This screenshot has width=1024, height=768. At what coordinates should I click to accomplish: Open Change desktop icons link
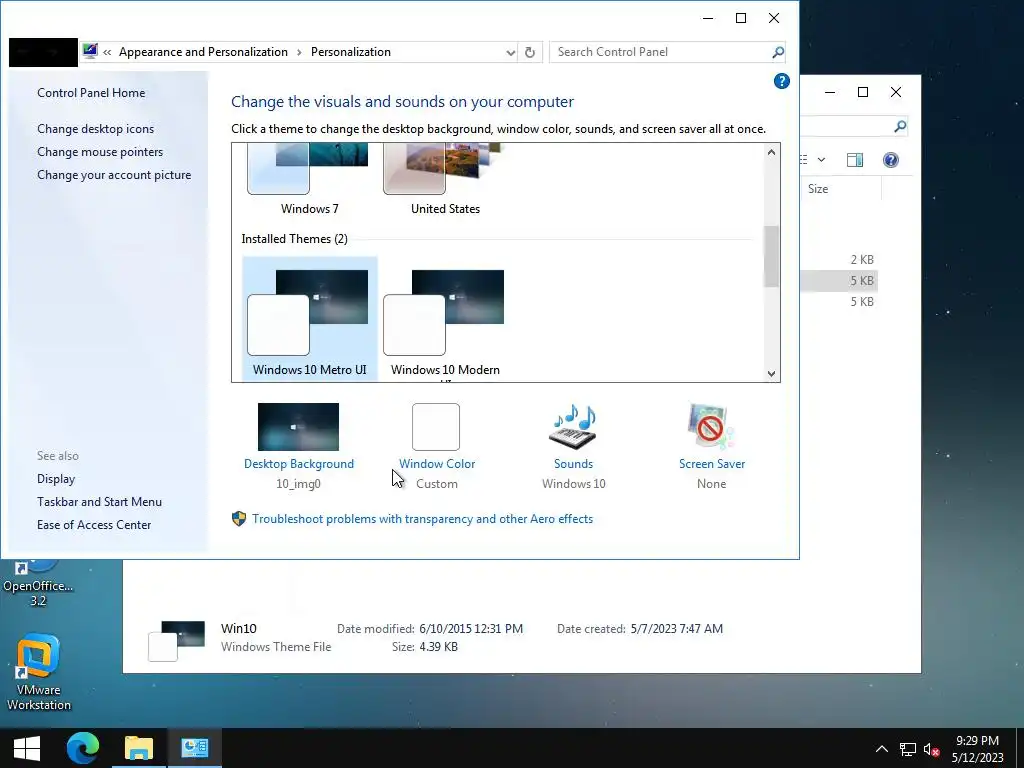(x=95, y=129)
